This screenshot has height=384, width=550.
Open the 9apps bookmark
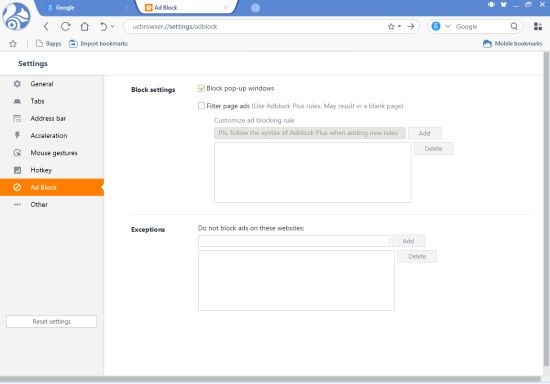pyautogui.click(x=49, y=43)
